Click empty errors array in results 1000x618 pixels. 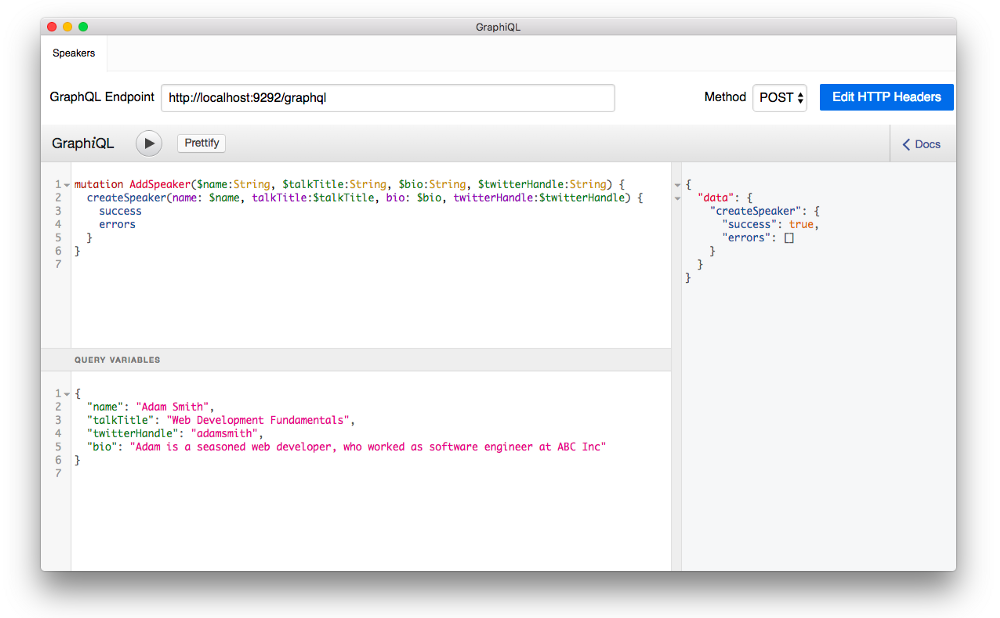point(789,238)
